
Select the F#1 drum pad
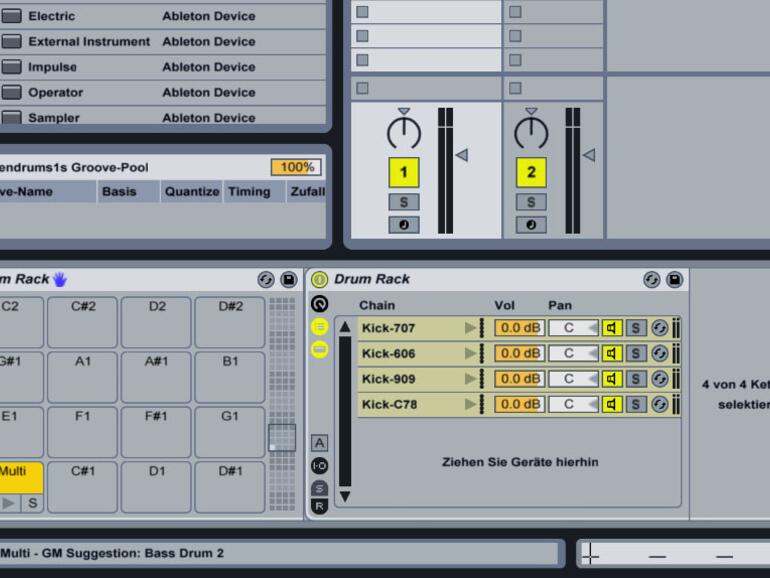click(156, 432)
